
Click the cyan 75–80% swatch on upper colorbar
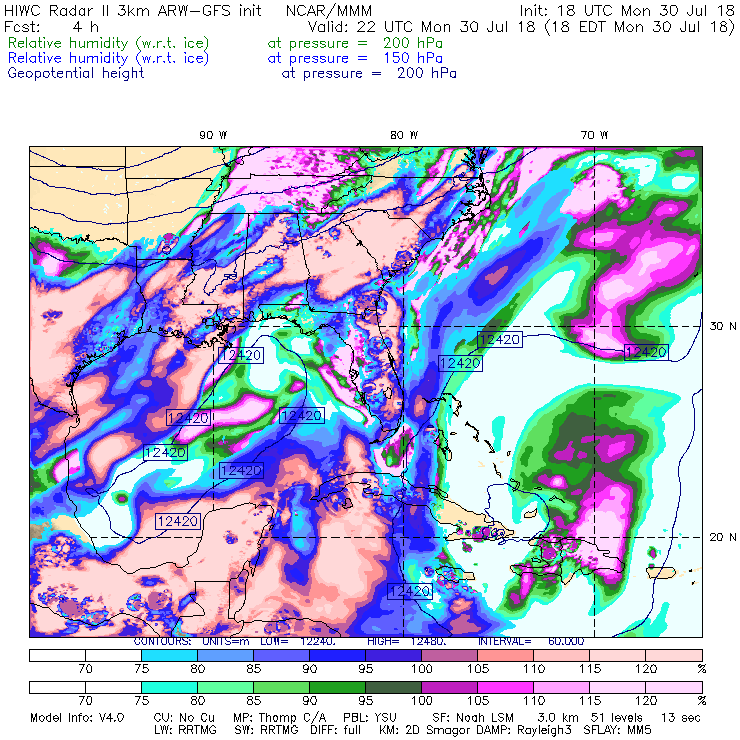[x=169, y=655]
